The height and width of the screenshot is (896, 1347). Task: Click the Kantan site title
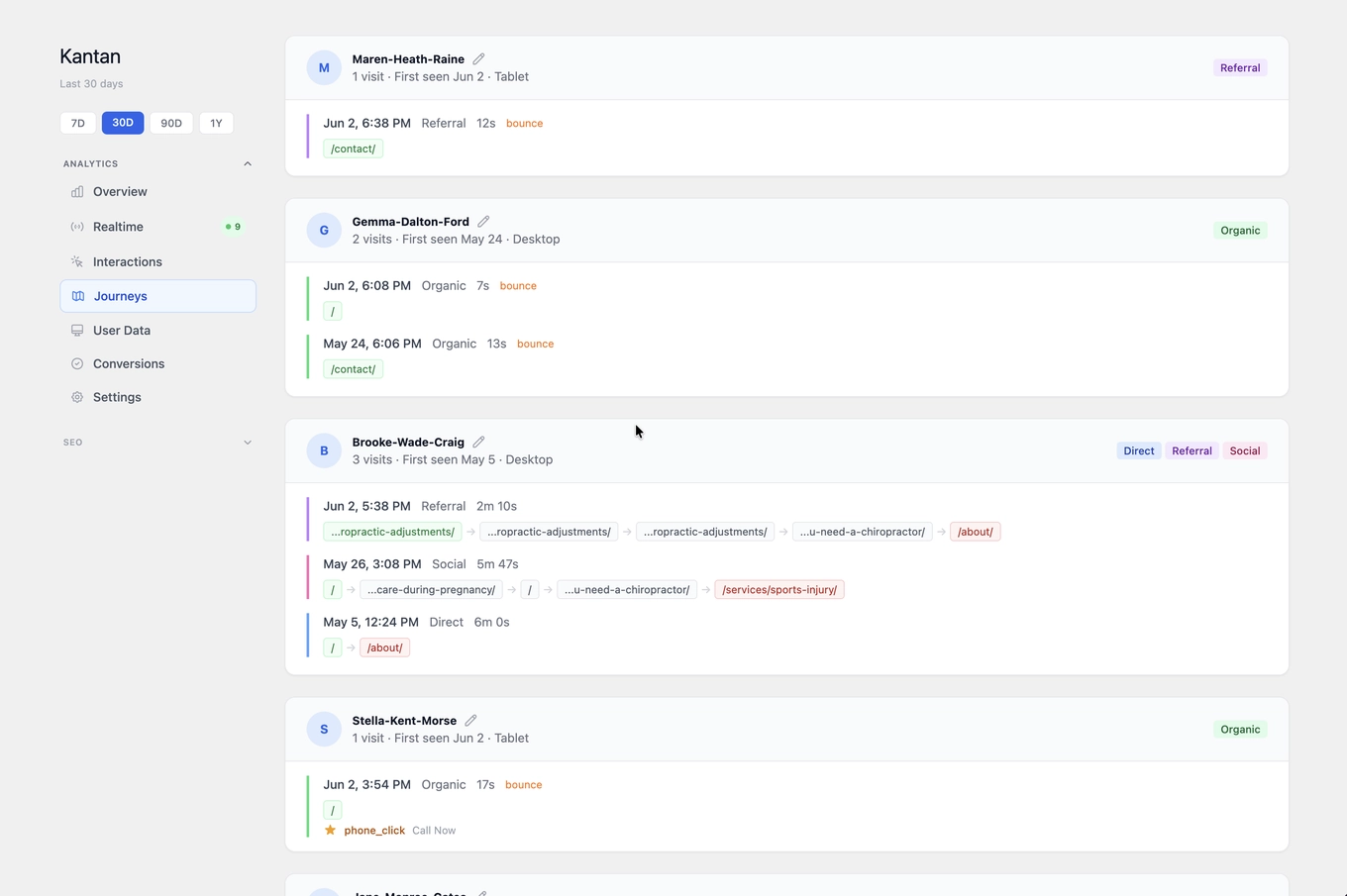coord(90,56)
